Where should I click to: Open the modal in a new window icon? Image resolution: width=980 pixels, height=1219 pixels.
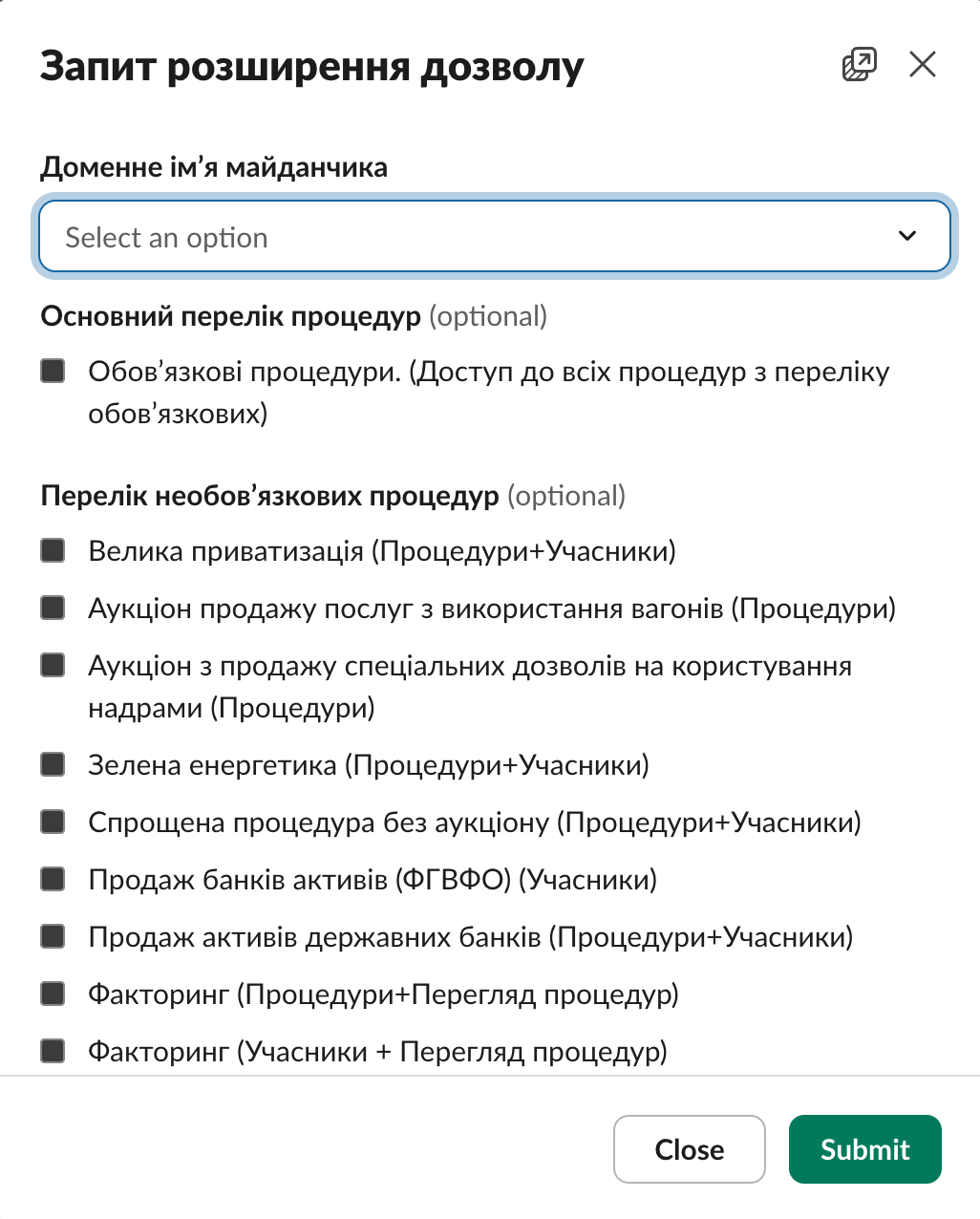[x=860, y=65]
